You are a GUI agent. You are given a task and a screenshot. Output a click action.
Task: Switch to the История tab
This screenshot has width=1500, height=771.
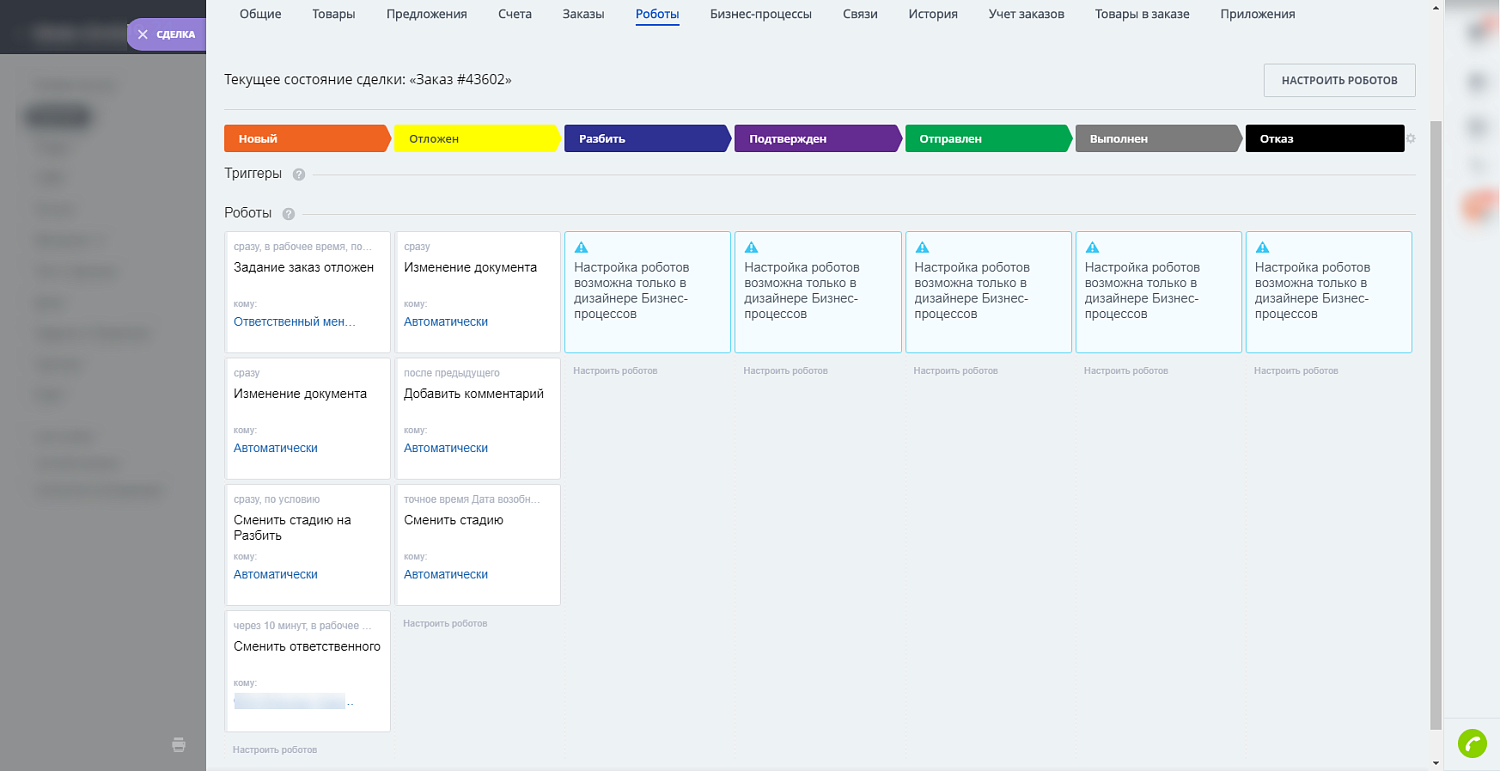[x=932, y=13]
